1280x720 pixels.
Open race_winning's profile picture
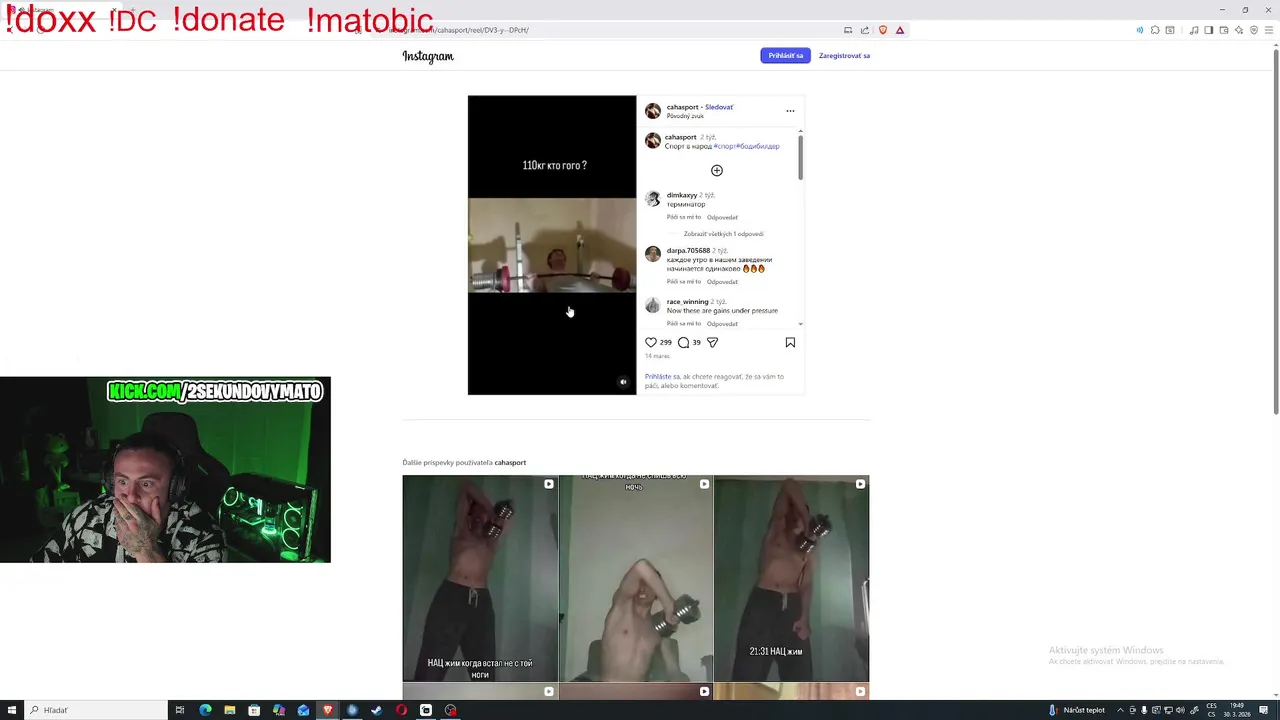coord(653,306)
